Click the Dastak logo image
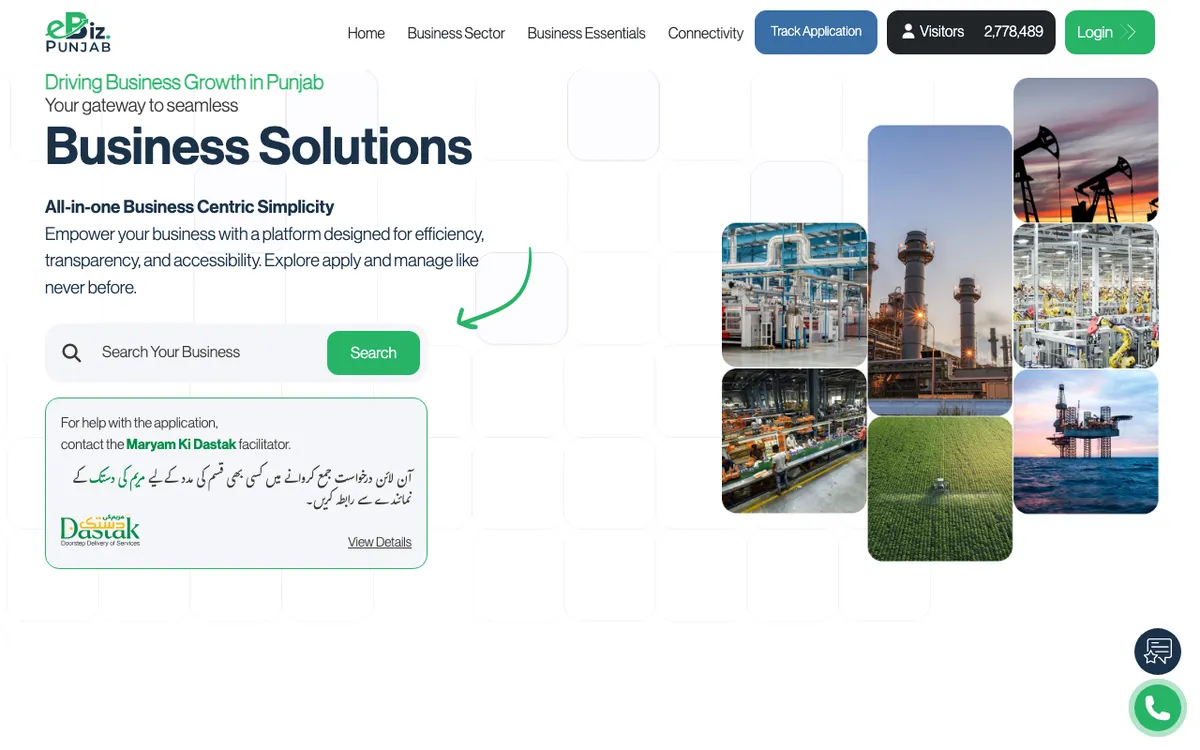Viewport: 1200px width, 750px height. pyautogui.click(x=100, y=530)
